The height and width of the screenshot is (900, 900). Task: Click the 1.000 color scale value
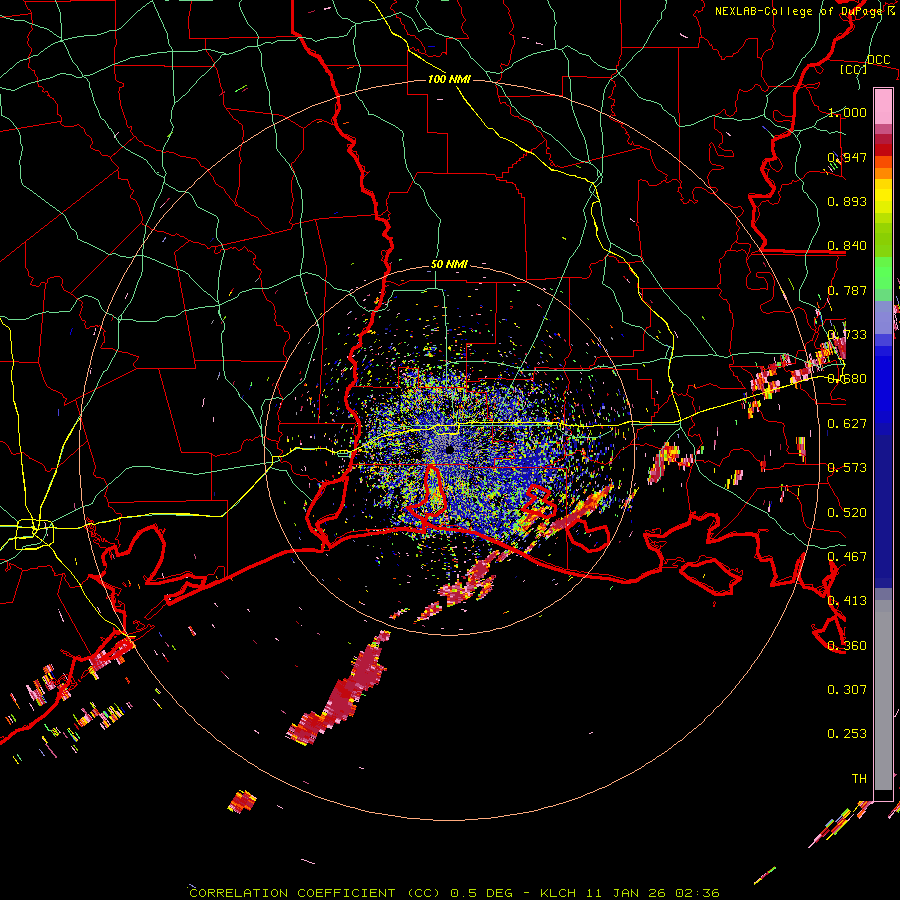[847, 112]
